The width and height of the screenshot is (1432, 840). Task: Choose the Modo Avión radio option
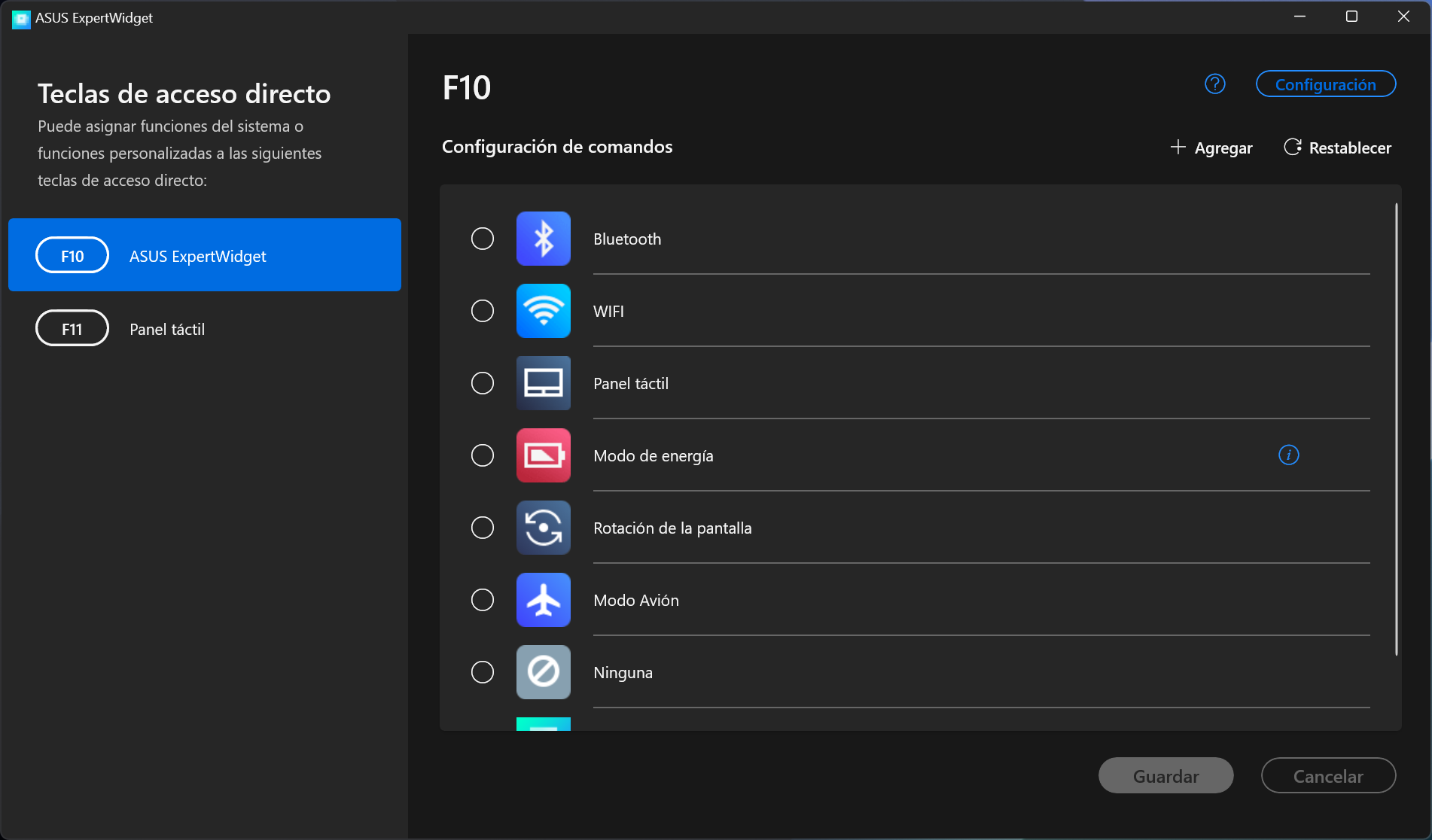click(x=483, y=600)
